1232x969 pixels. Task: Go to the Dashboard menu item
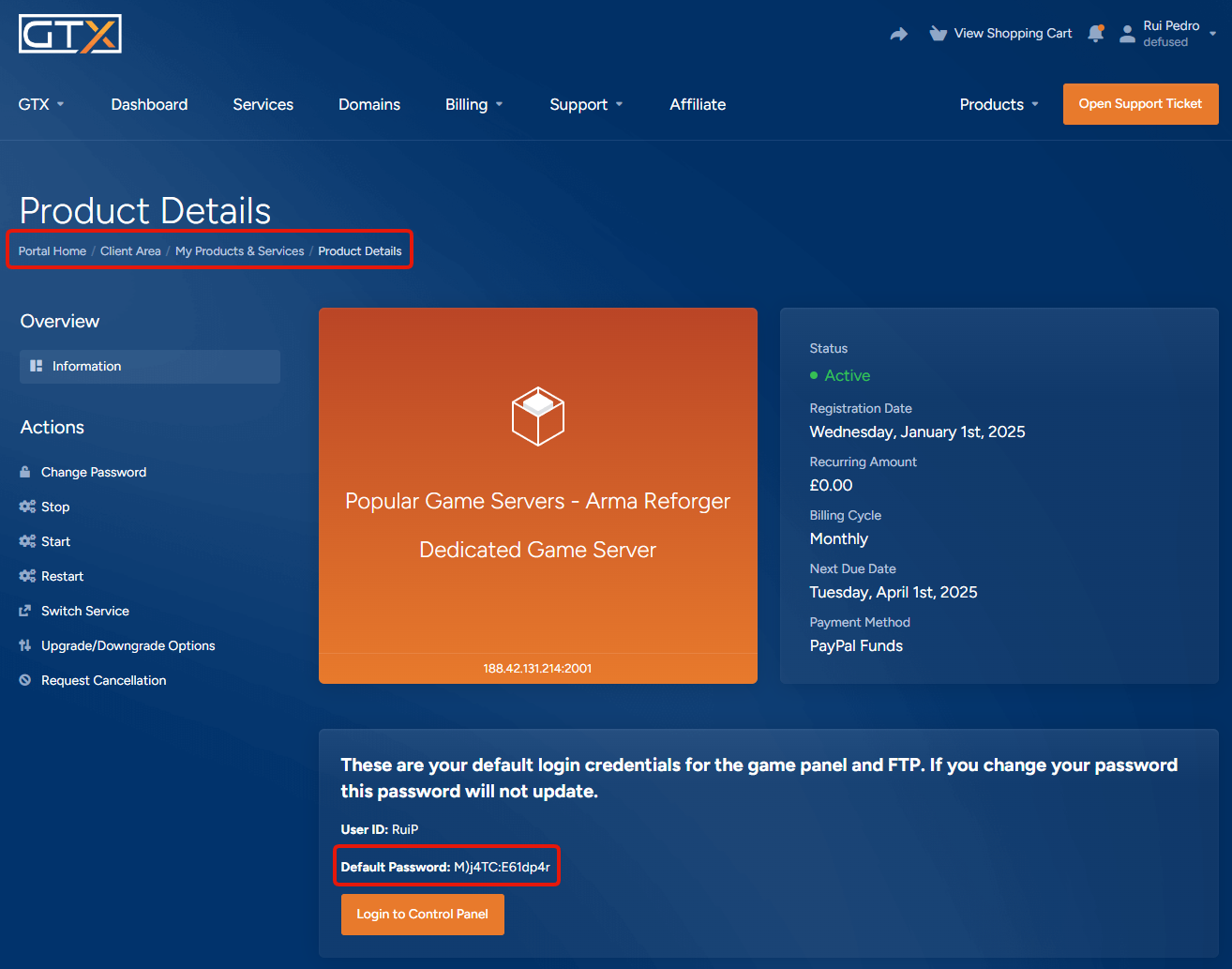point(149,104)
